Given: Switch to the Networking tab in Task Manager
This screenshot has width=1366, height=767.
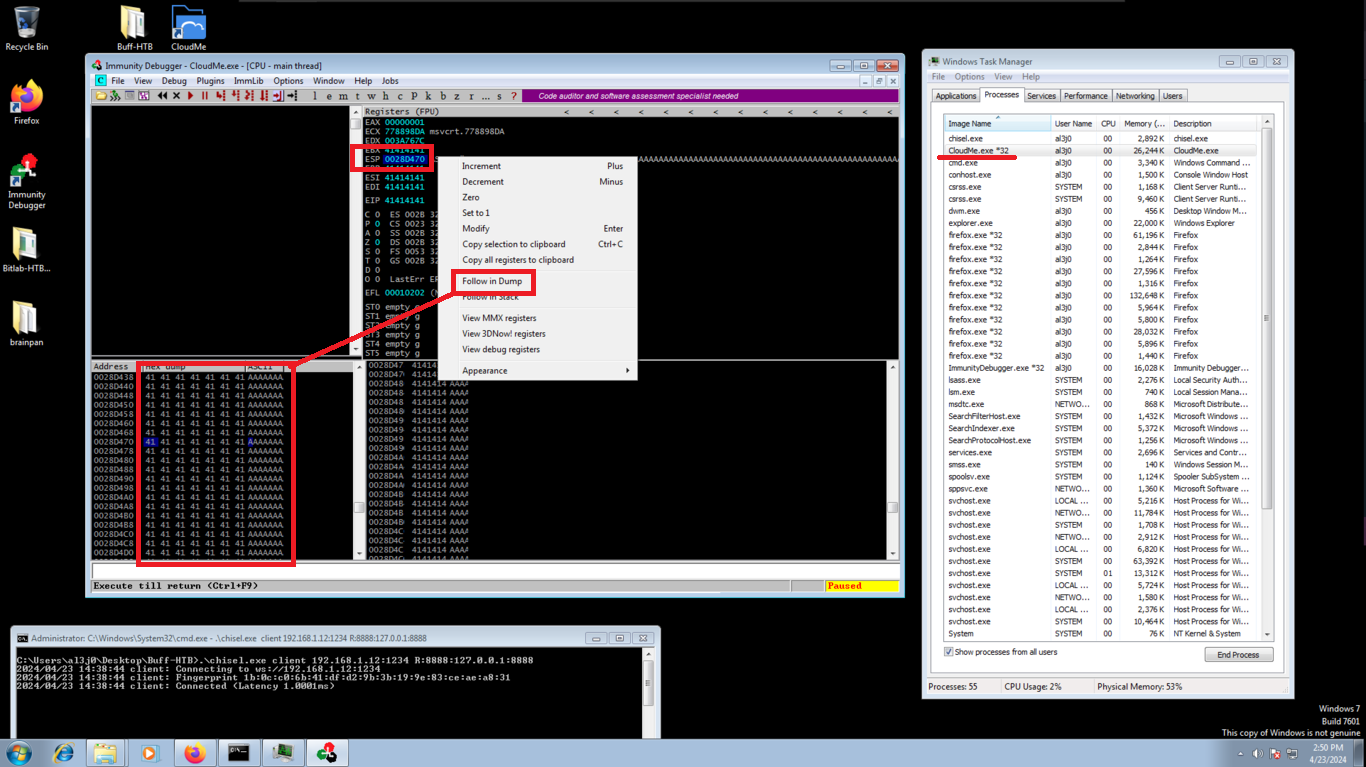Looking at the screenshot, I should [x=1135, y=96].
